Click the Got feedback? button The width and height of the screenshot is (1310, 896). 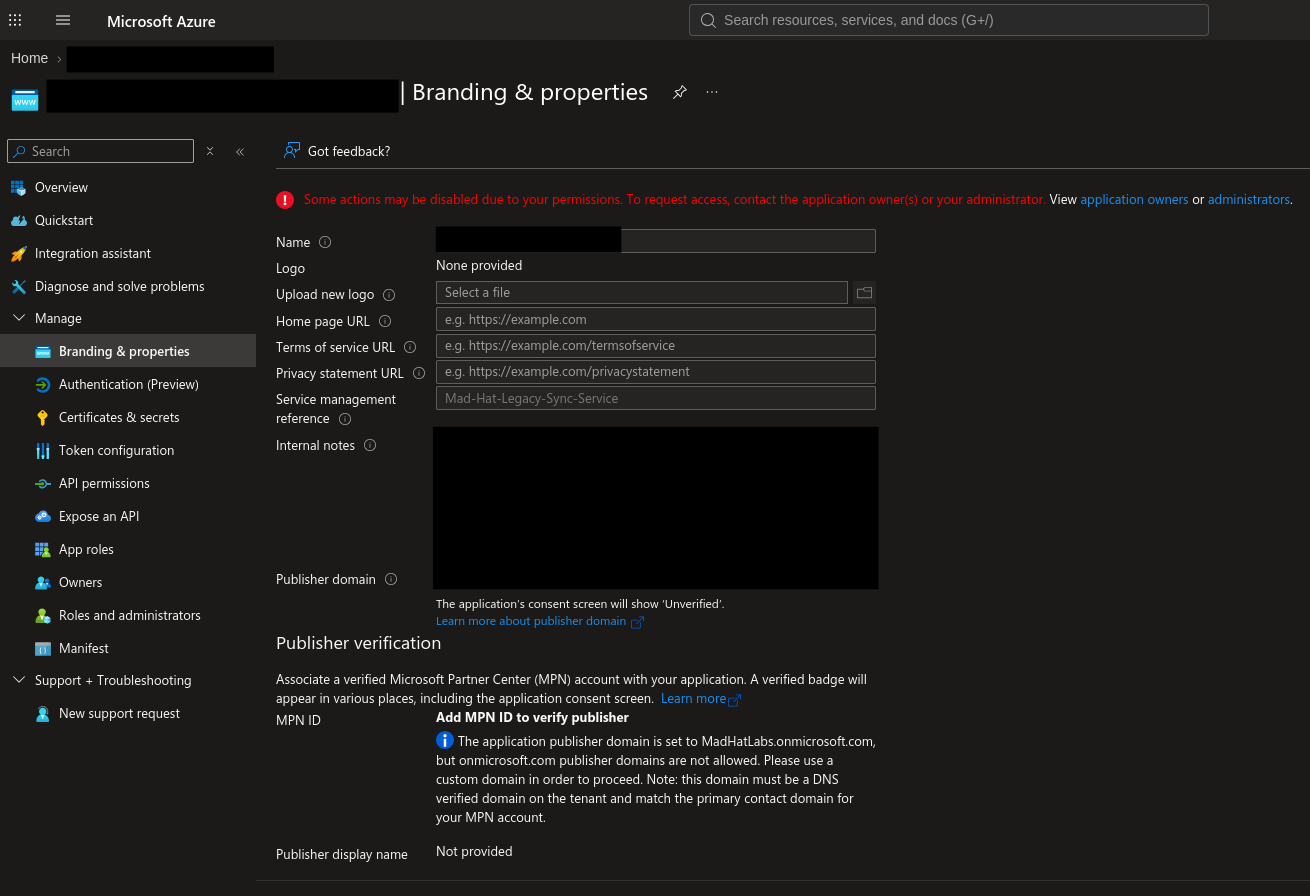(337, 151)
